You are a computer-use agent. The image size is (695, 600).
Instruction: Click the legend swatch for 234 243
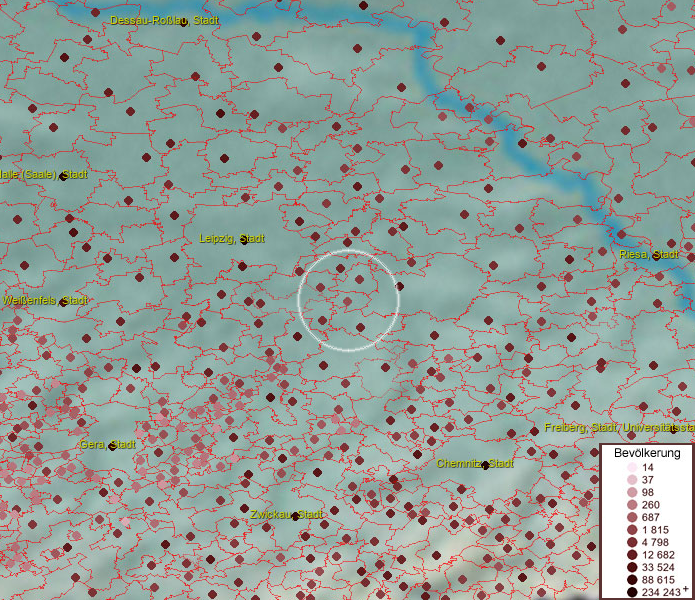(x=633, y=592)
